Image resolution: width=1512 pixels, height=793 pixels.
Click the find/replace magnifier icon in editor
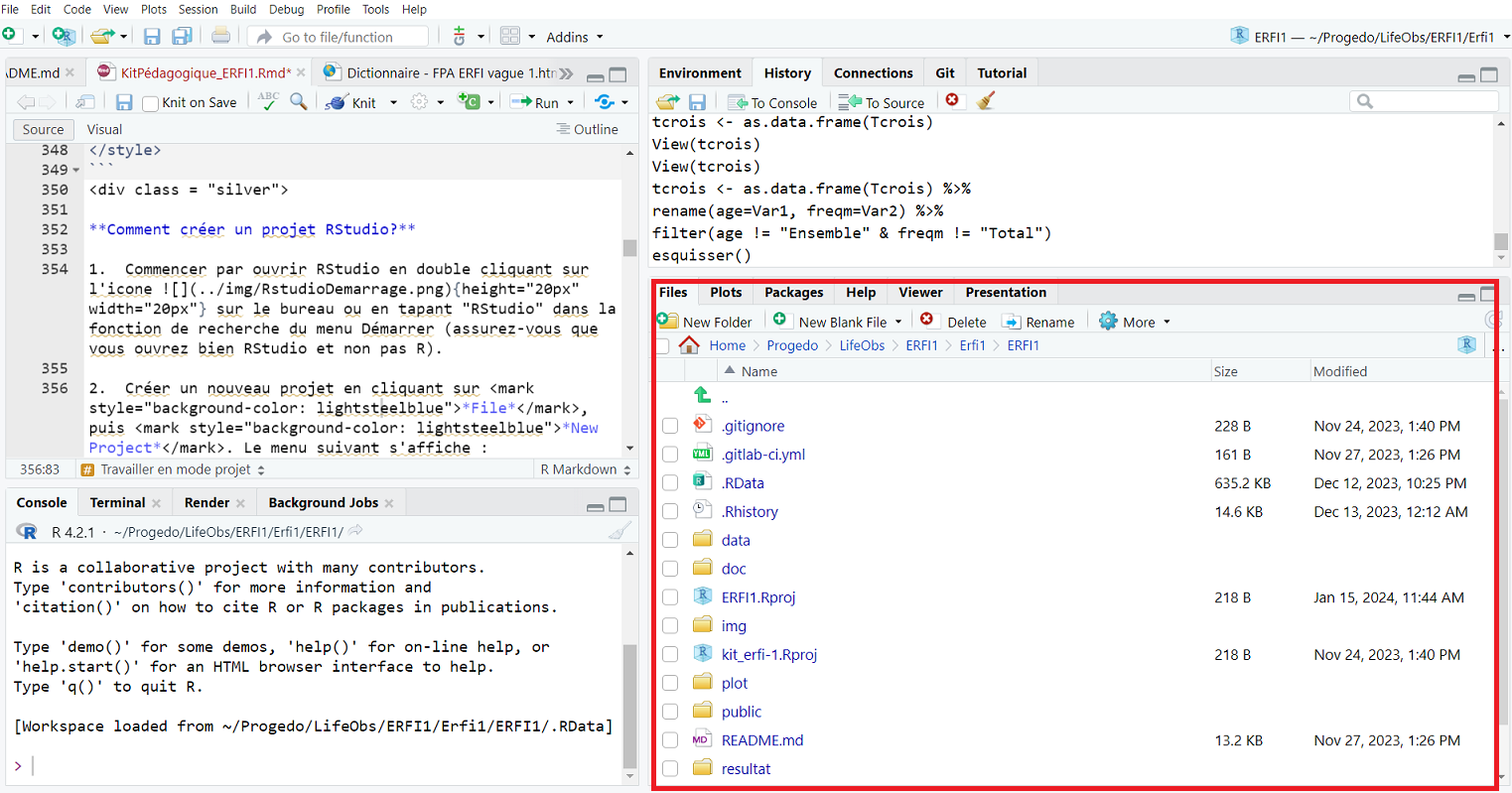click(x=298, y=102)
